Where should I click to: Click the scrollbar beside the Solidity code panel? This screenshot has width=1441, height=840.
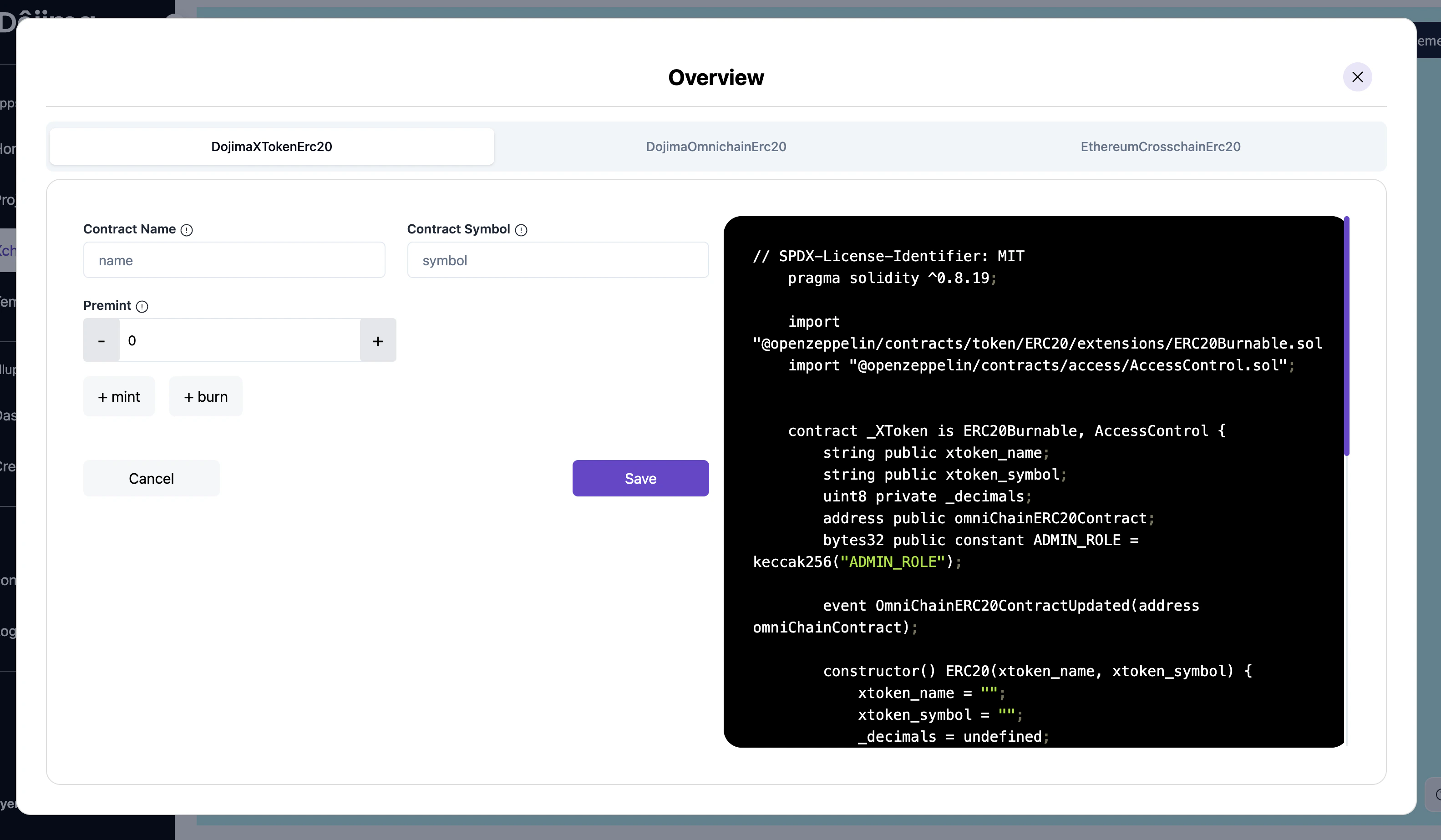pyautogui.click(x=1347, y=337)
